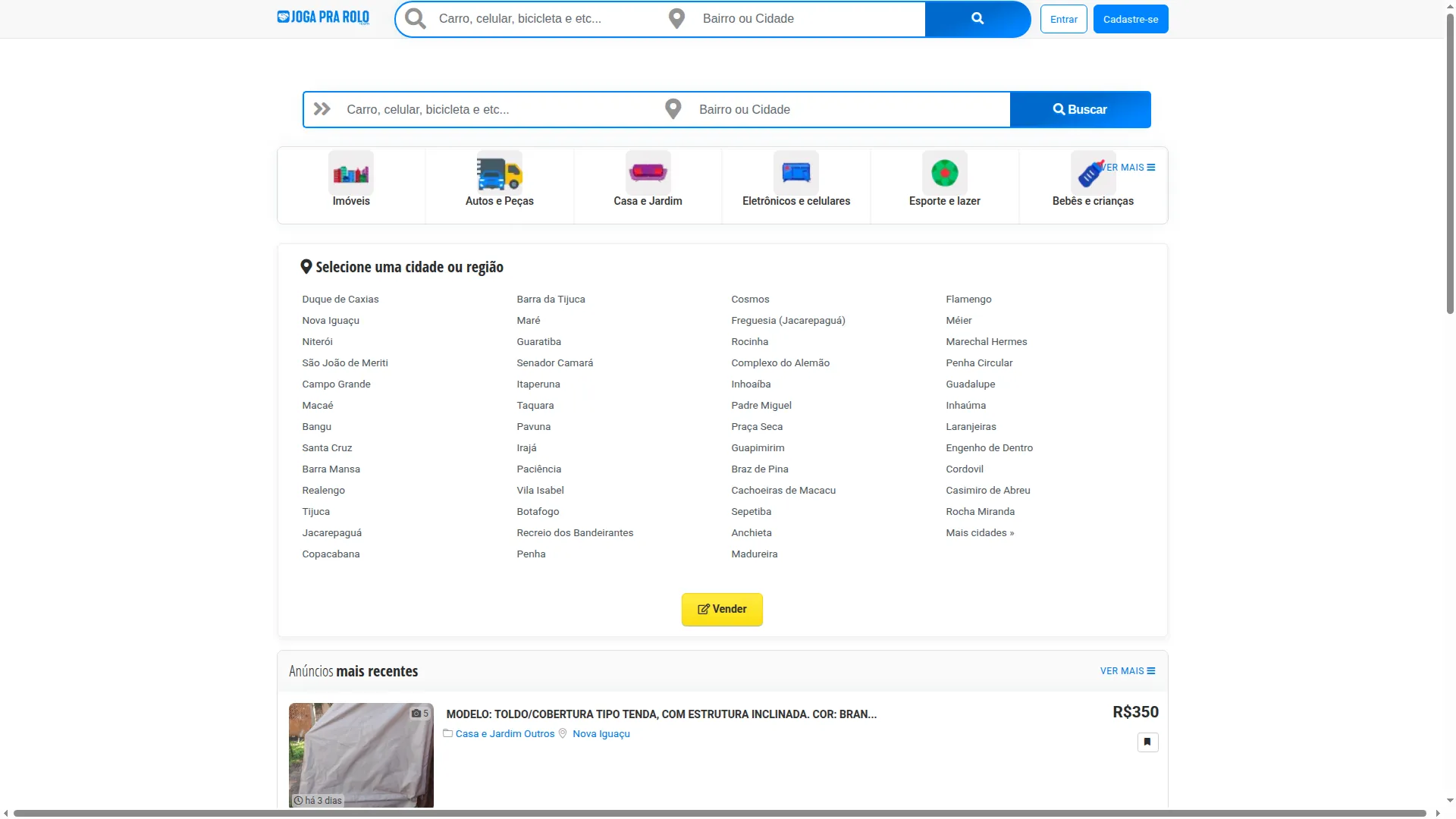Open the Joga Pra Rolo logo home link

(x=323, y=17)
